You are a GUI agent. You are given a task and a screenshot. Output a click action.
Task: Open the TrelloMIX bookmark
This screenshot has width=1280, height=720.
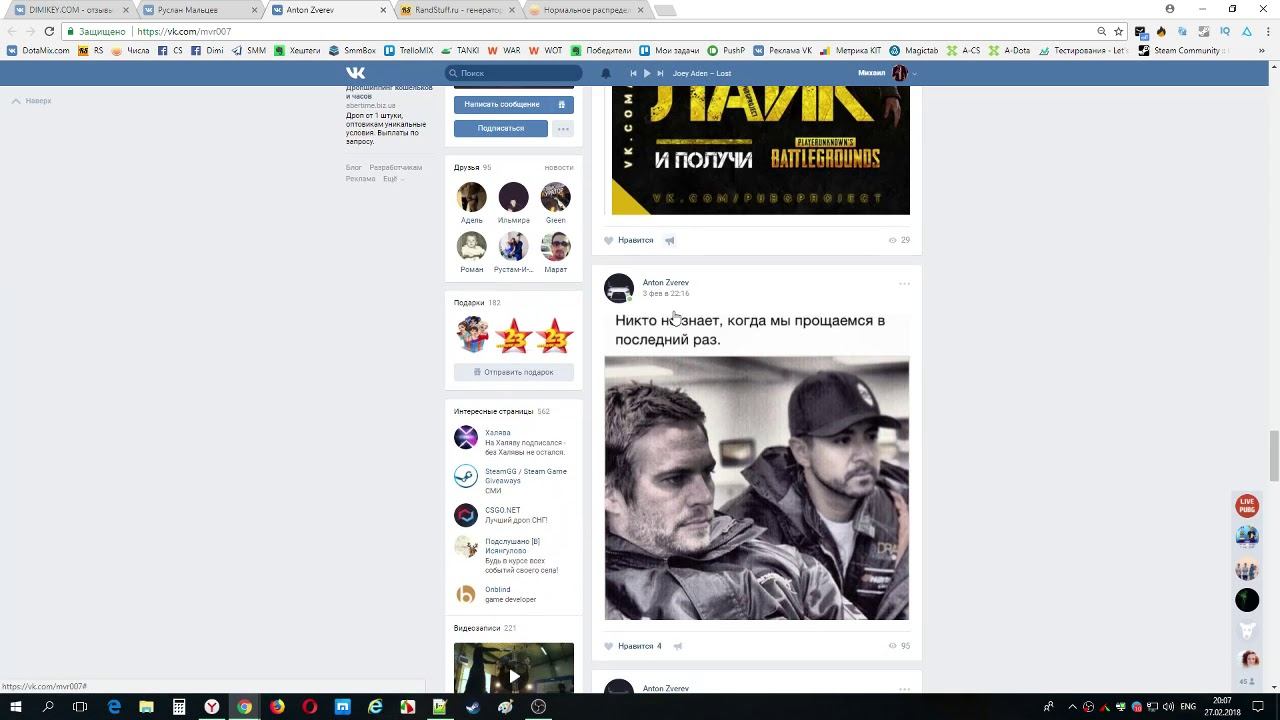[x=409, y=50]
